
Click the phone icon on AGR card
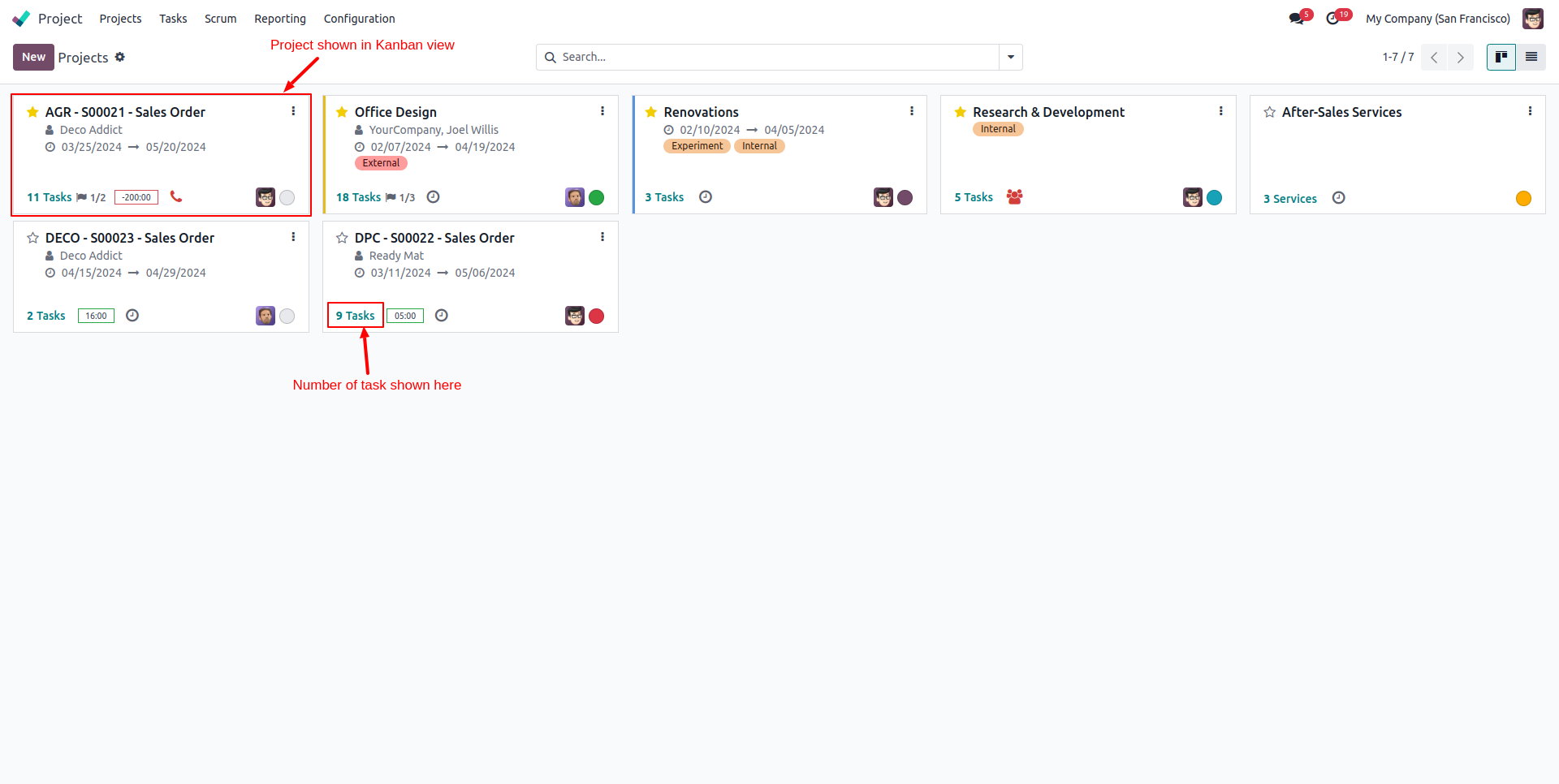pyautogui.click(x=177, y=197)
